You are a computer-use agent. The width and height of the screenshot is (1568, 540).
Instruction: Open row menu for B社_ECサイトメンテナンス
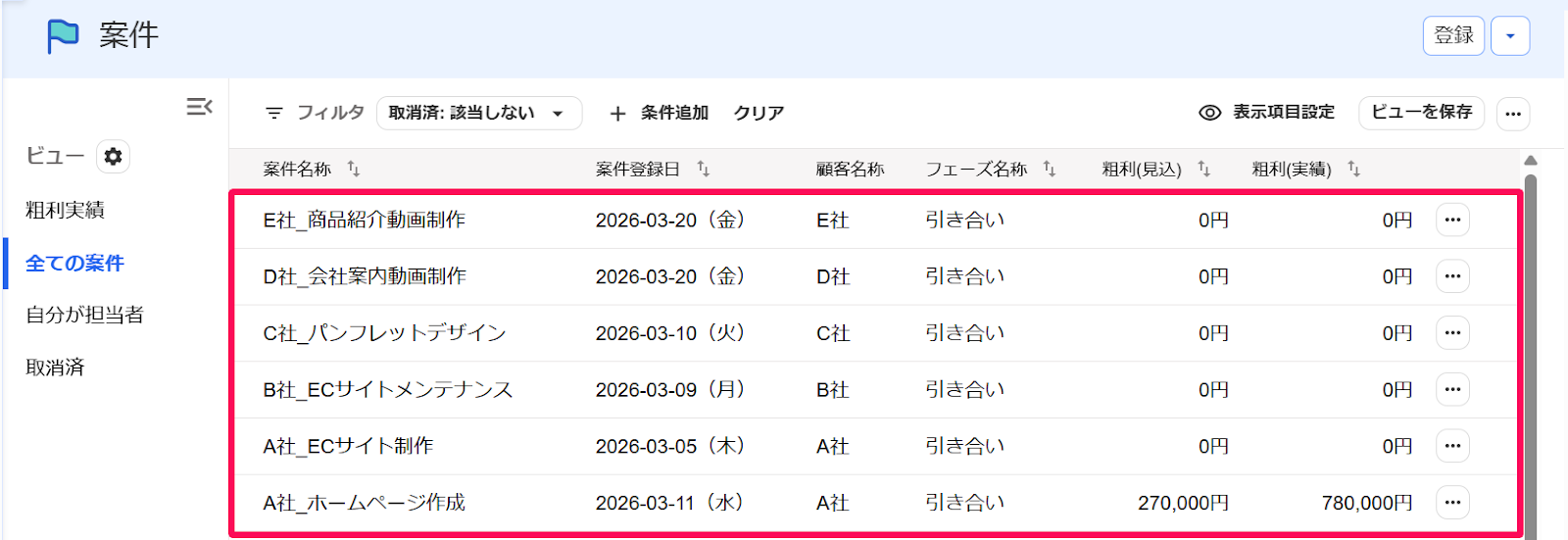(1452, 389)
